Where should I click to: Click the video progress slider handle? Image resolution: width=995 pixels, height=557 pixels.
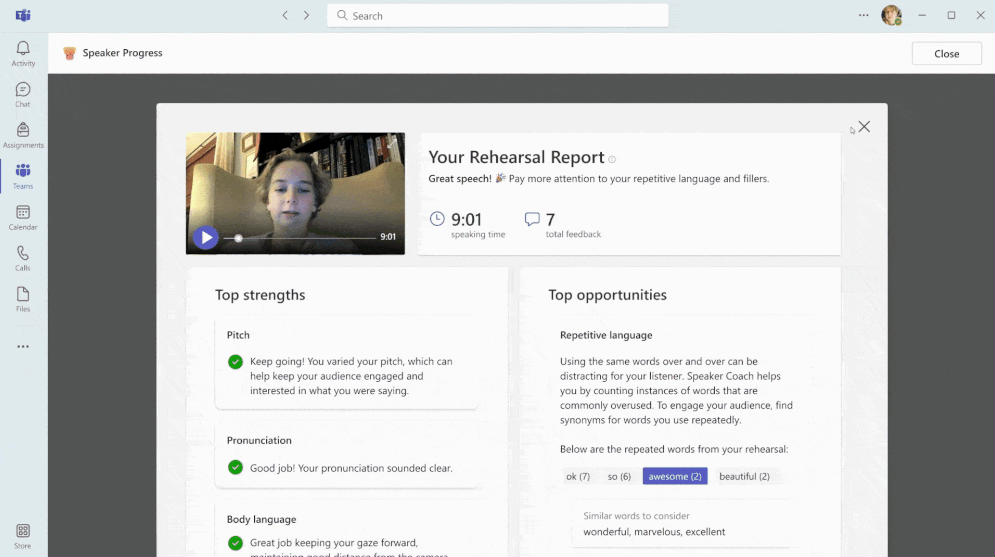(x=238, y=239)
